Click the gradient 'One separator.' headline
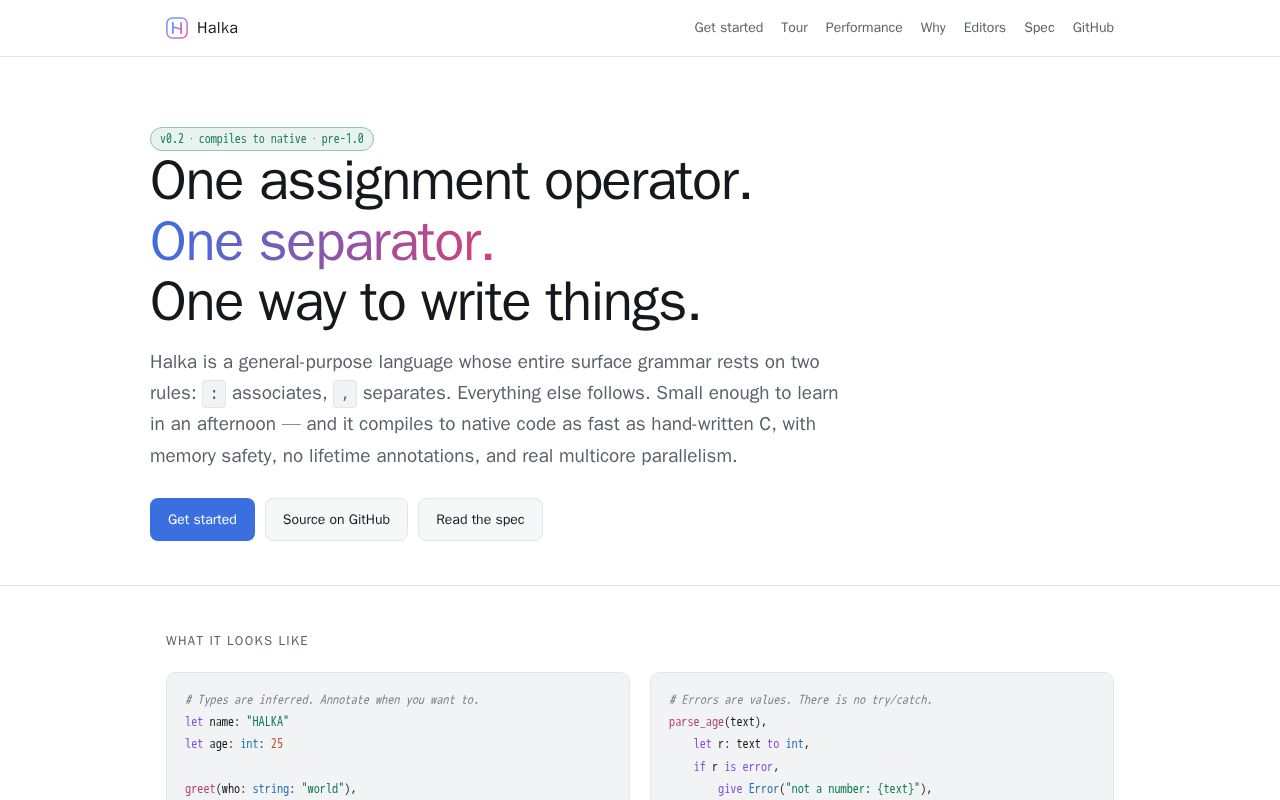The image size is (1280, 800). tap(322, 241)
